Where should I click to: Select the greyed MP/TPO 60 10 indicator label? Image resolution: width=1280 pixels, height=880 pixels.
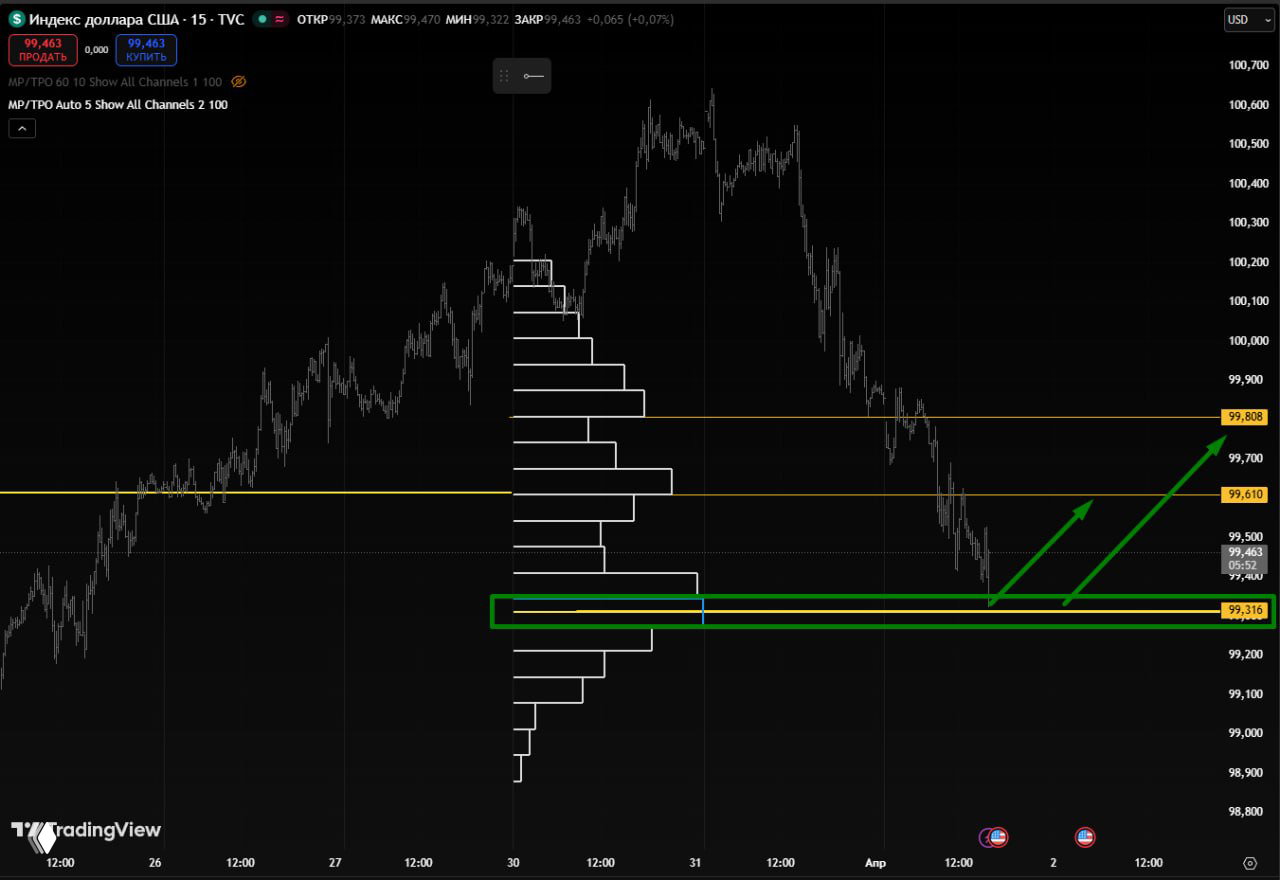114,82
